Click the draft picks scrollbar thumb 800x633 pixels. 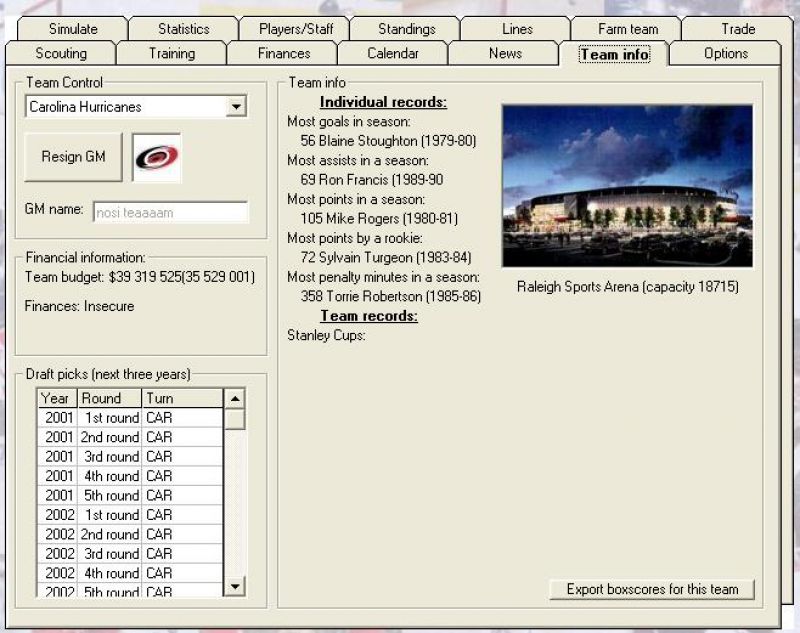tap(235, 419)
